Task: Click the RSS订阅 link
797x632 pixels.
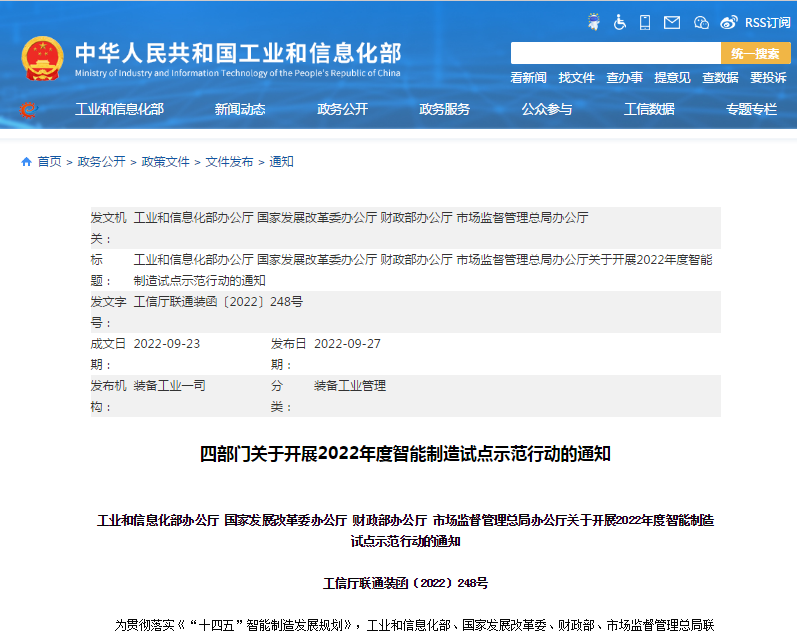Action: coord(768,22)
